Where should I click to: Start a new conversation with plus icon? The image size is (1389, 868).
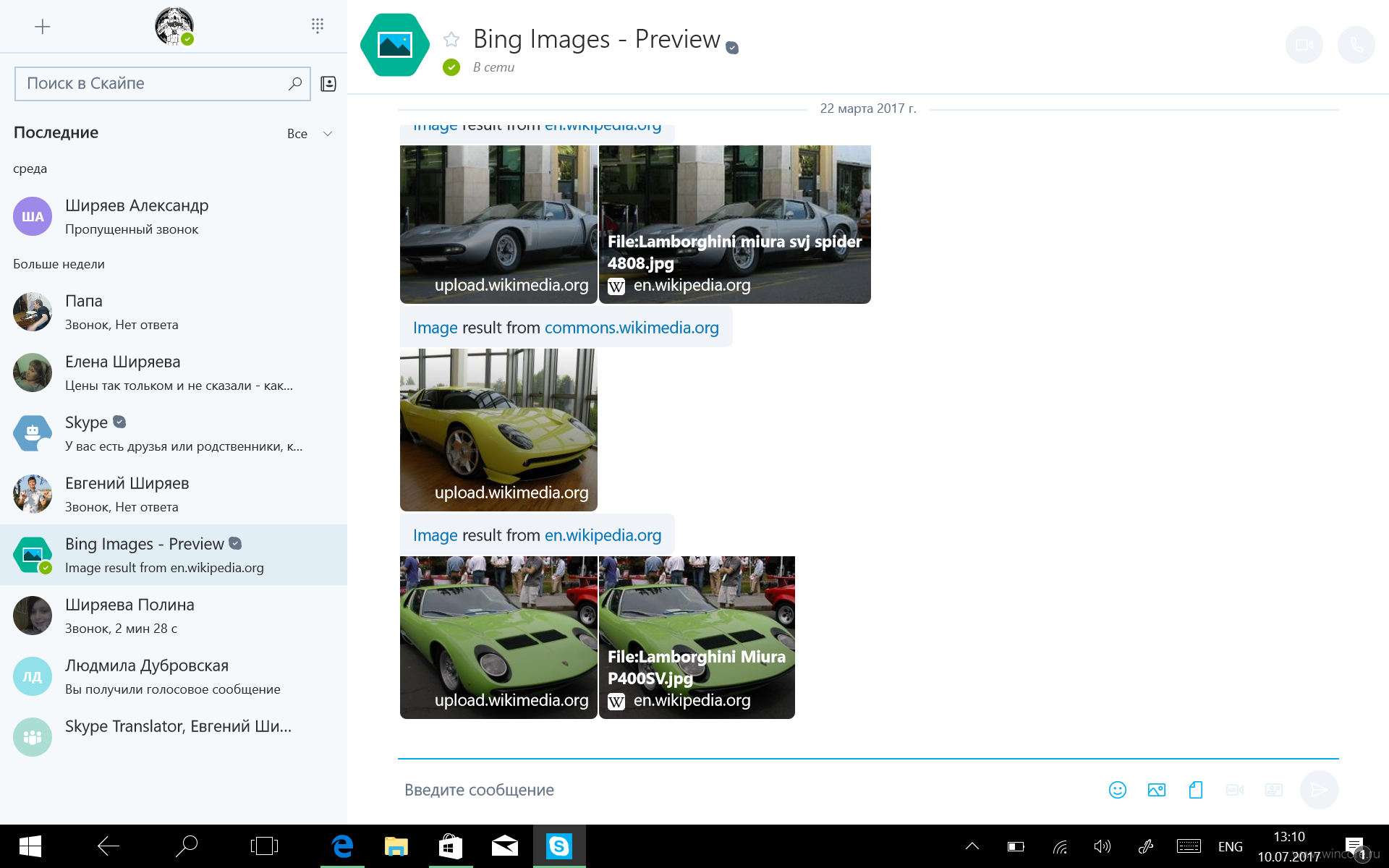43,27
